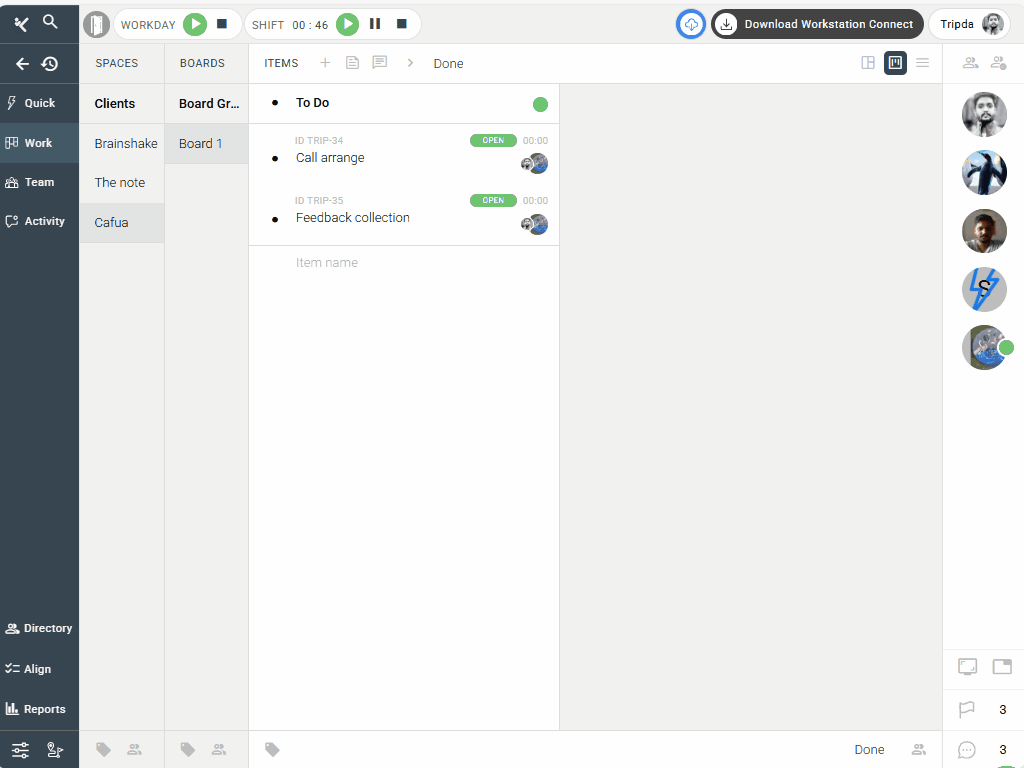Expand the Board 1 entry

pyautogui.click(x=201, y=144)
